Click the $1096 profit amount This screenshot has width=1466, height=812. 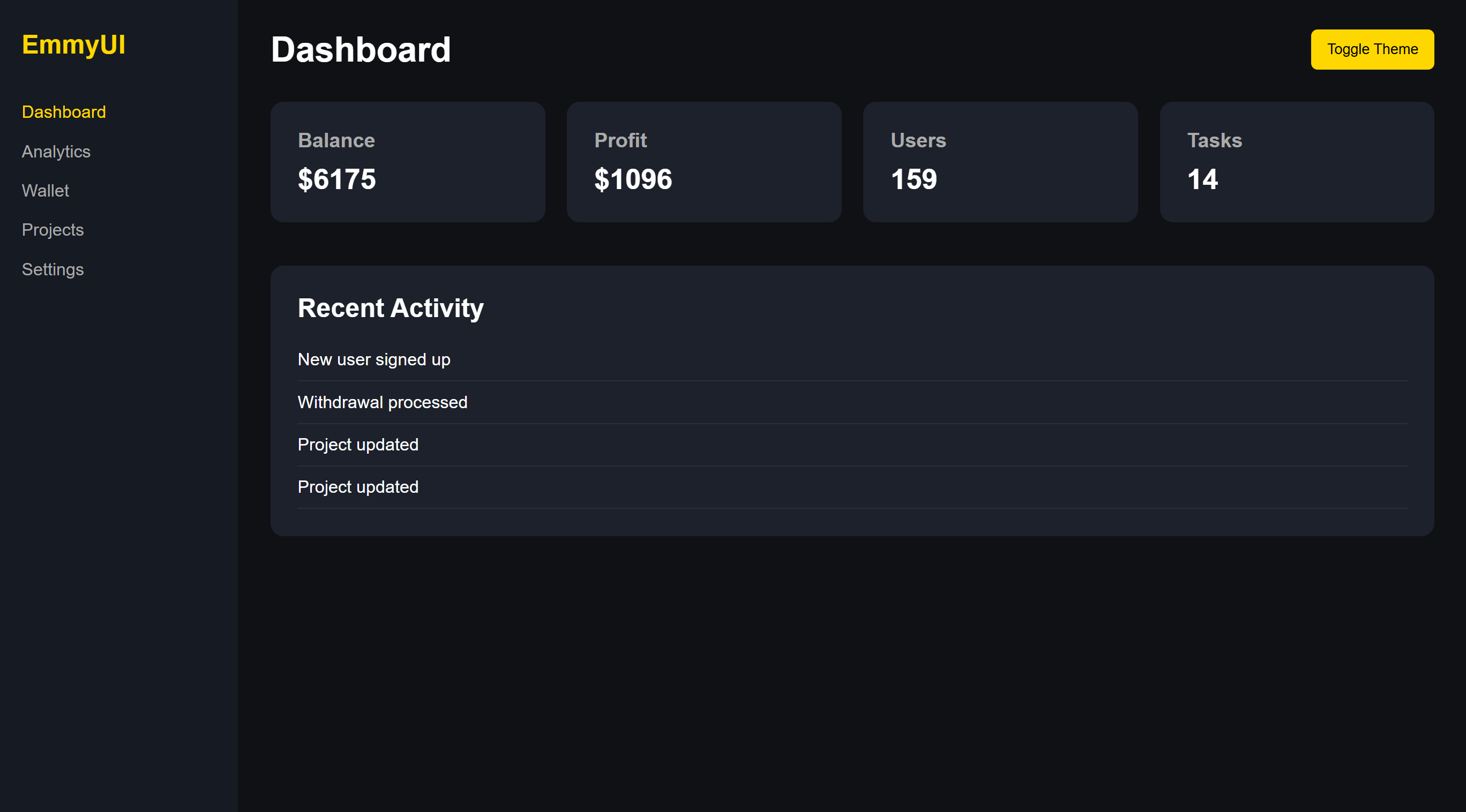pos(633,179)
